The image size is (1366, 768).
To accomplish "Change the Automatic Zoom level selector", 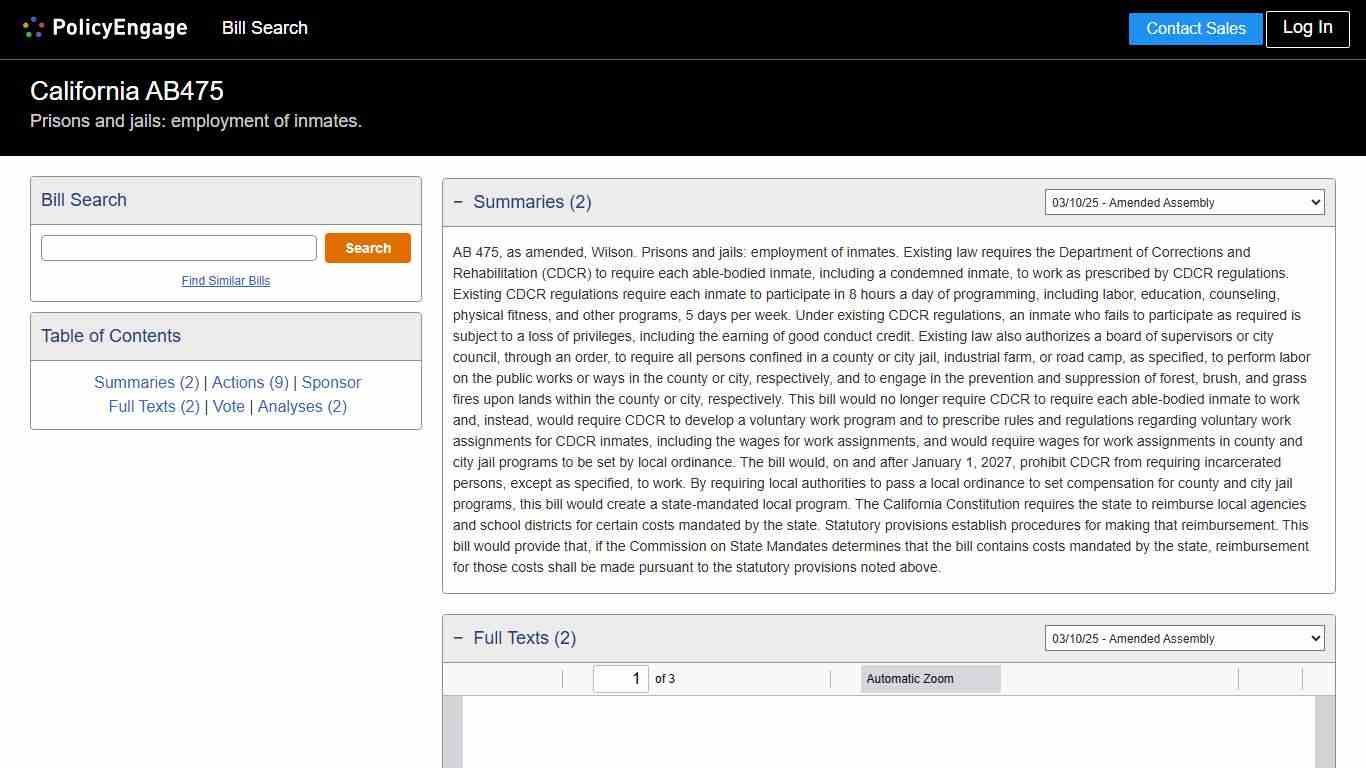I will [929, 678].
